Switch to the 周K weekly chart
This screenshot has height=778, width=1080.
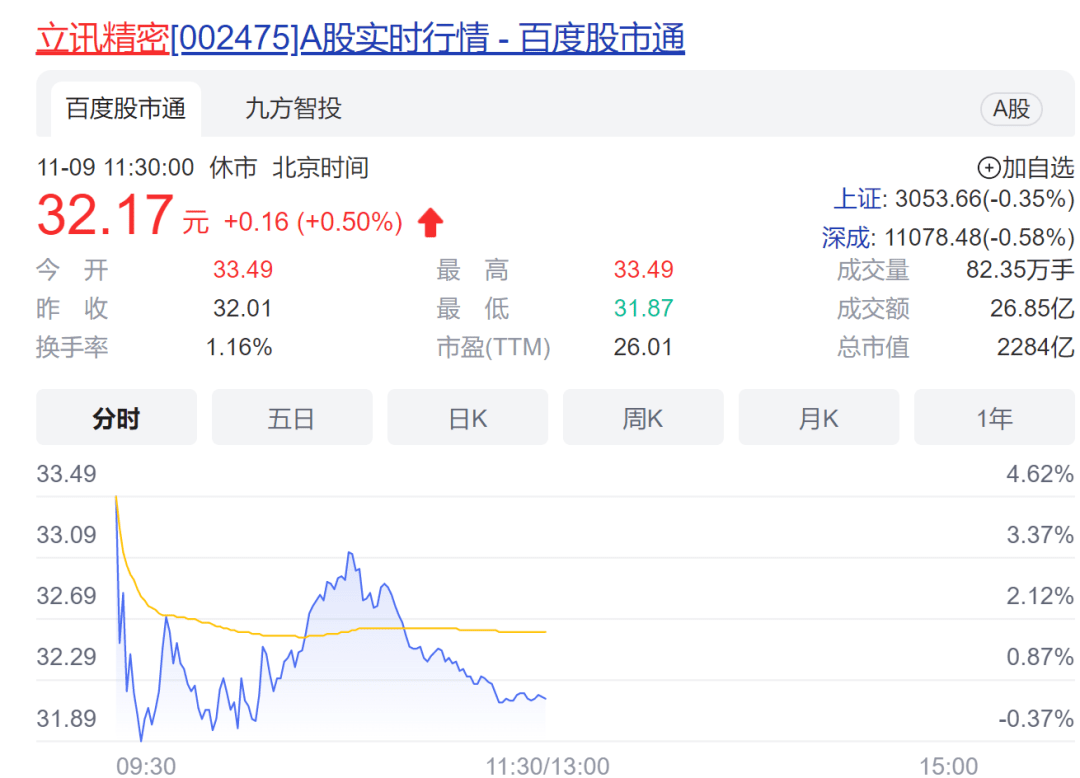click(643, 417)
